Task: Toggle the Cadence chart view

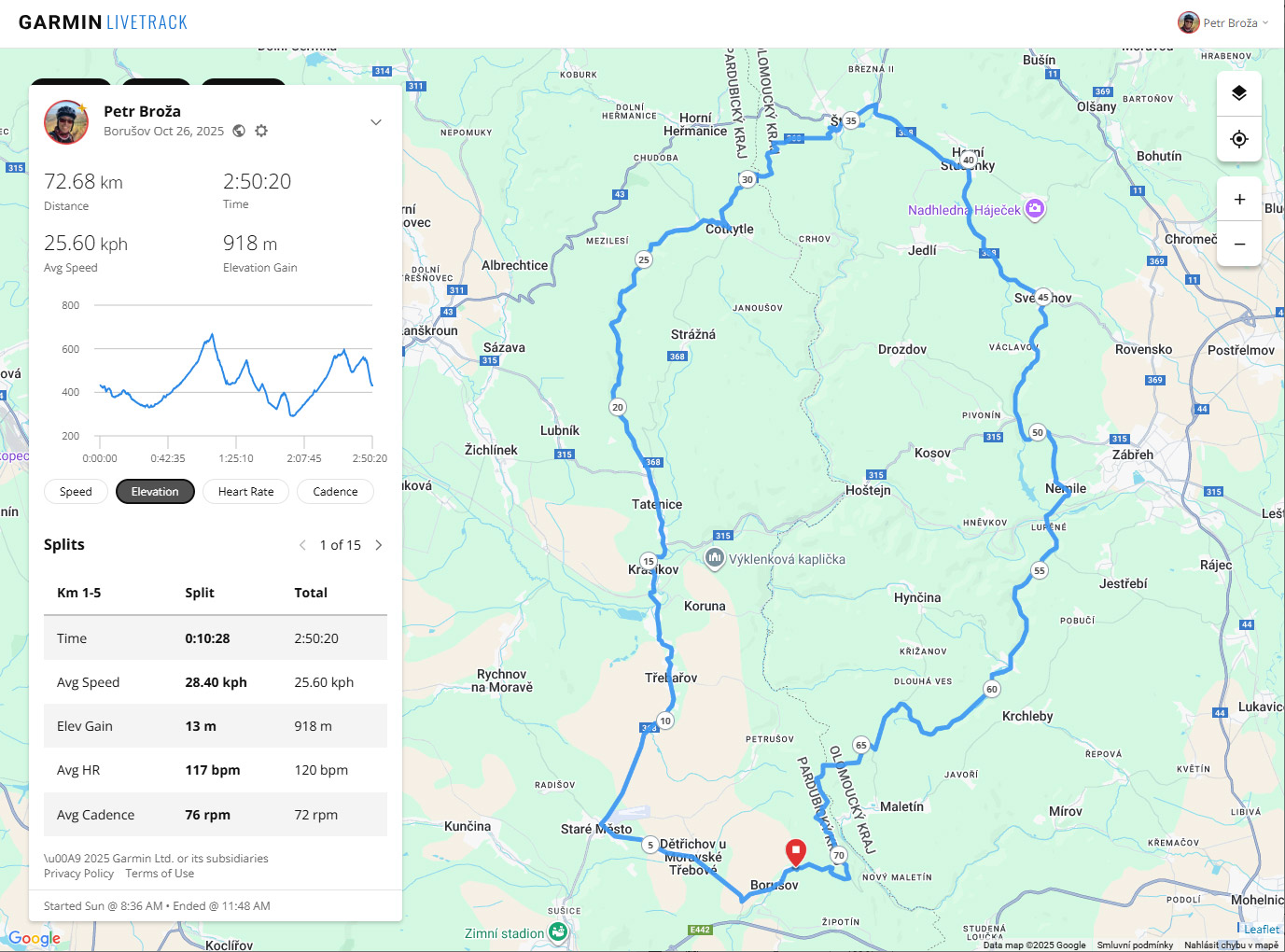Action: point(335,492)
